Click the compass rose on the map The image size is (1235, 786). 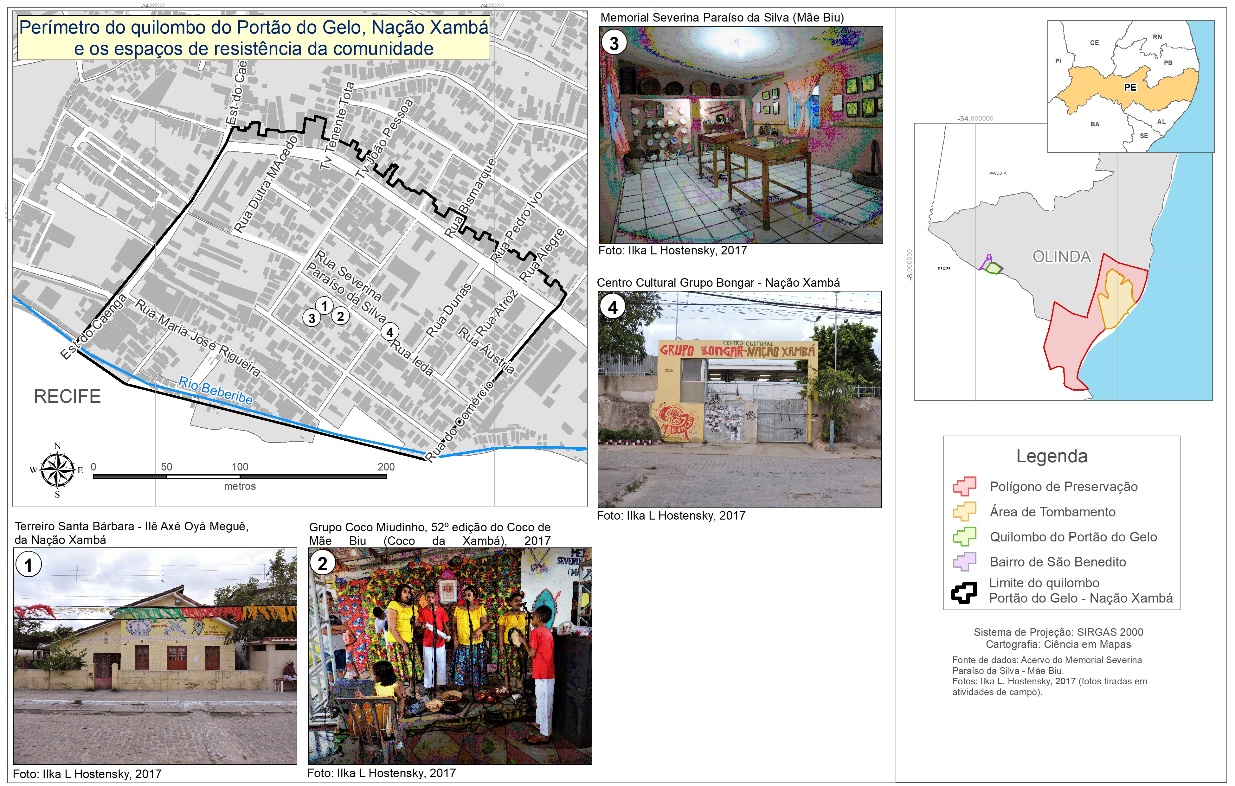pyautogui.click(x=59, y=469)
